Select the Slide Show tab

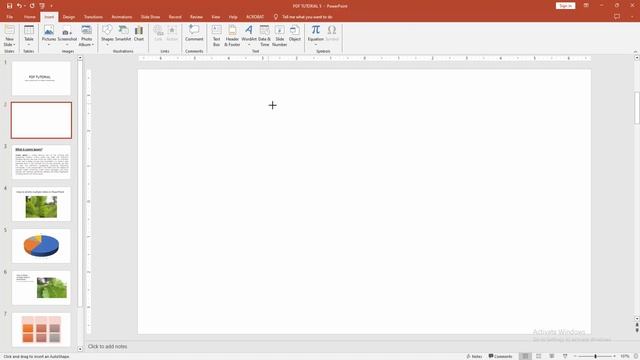pyautogui.click(x=150, y=17)
